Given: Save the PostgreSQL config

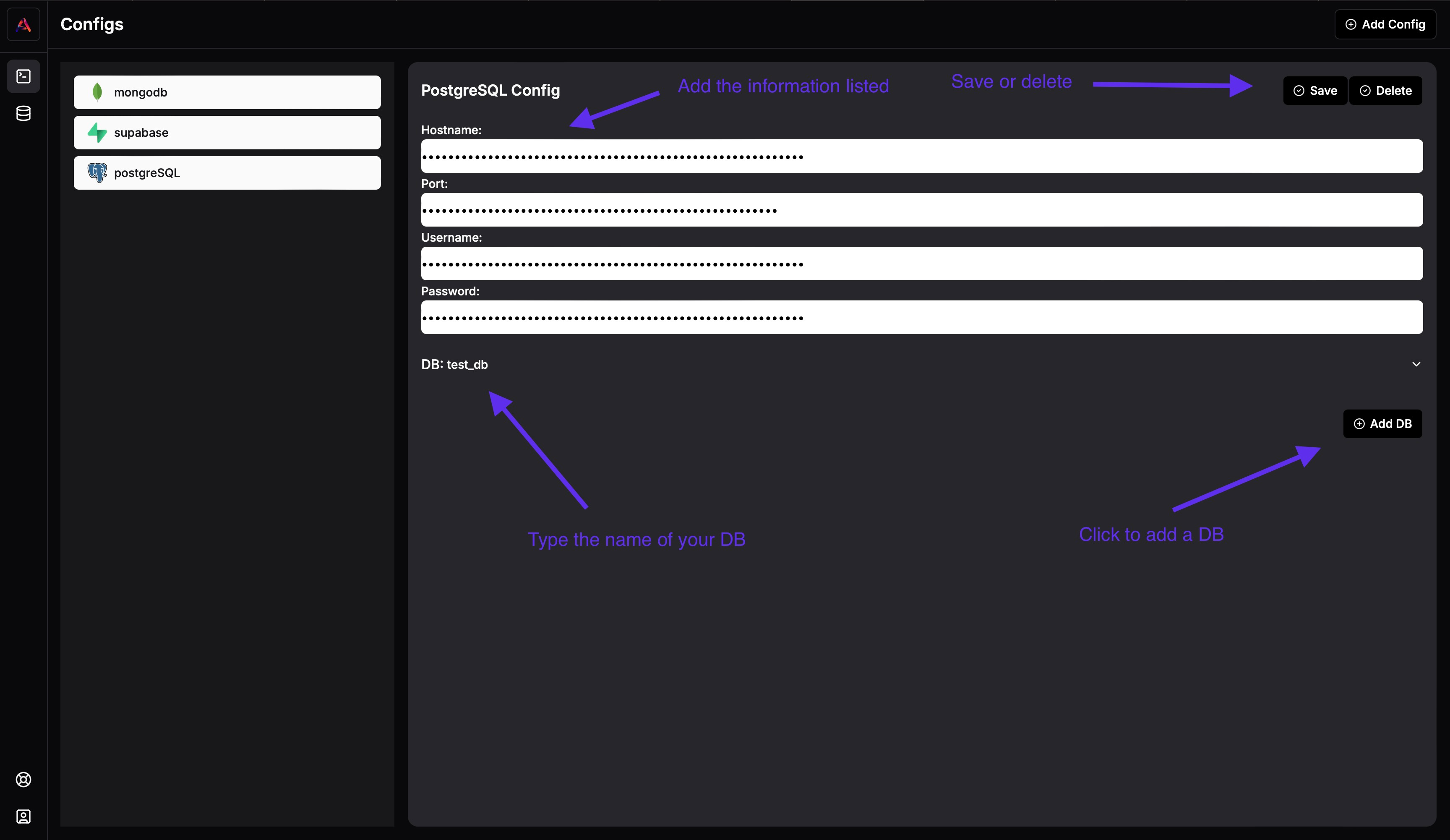Looking at the screenshot, I should 1315,90.
